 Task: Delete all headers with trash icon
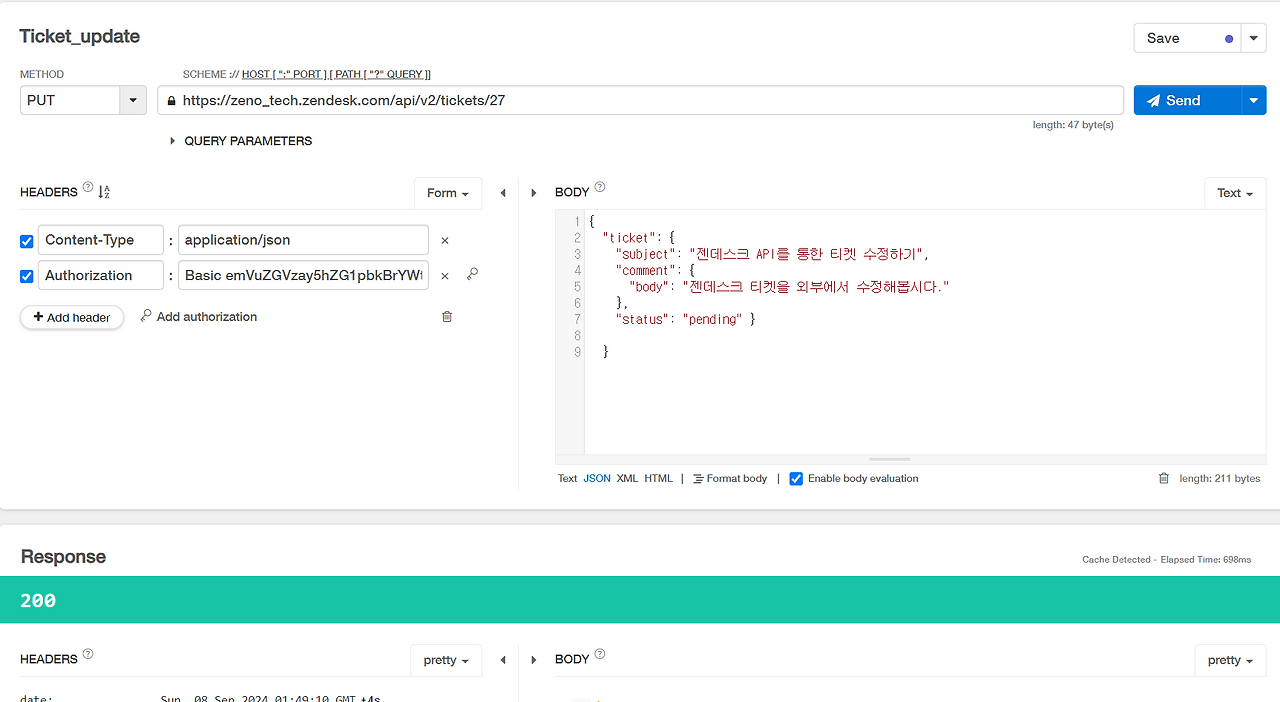click(x=447, y=316)
